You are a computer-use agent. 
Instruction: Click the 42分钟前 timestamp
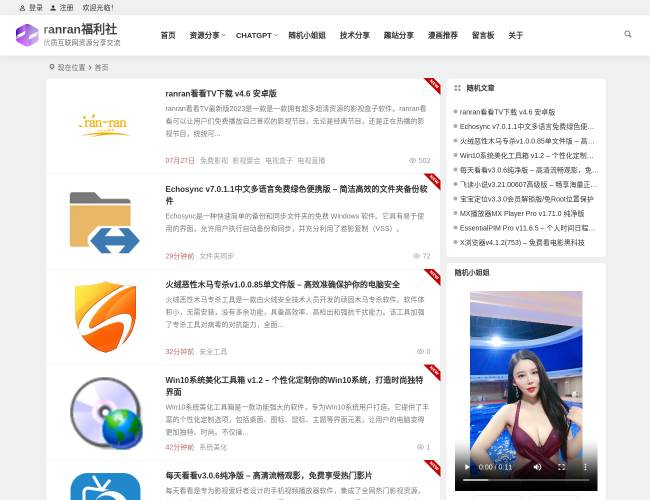[x=180, y=447]
